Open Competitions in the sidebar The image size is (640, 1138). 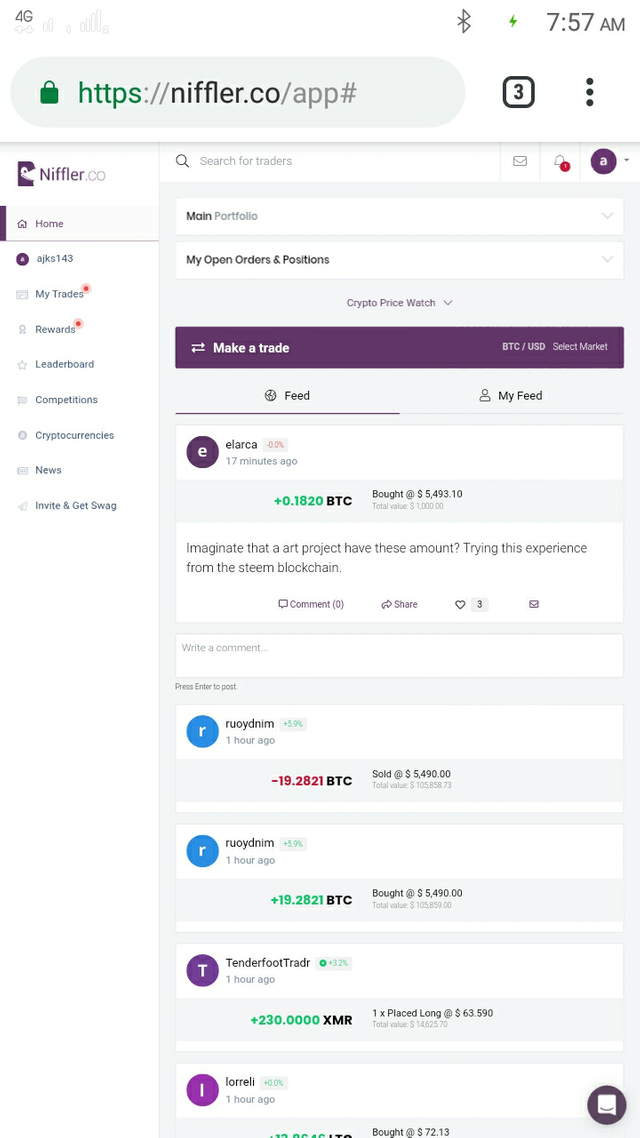coord(66,400)
